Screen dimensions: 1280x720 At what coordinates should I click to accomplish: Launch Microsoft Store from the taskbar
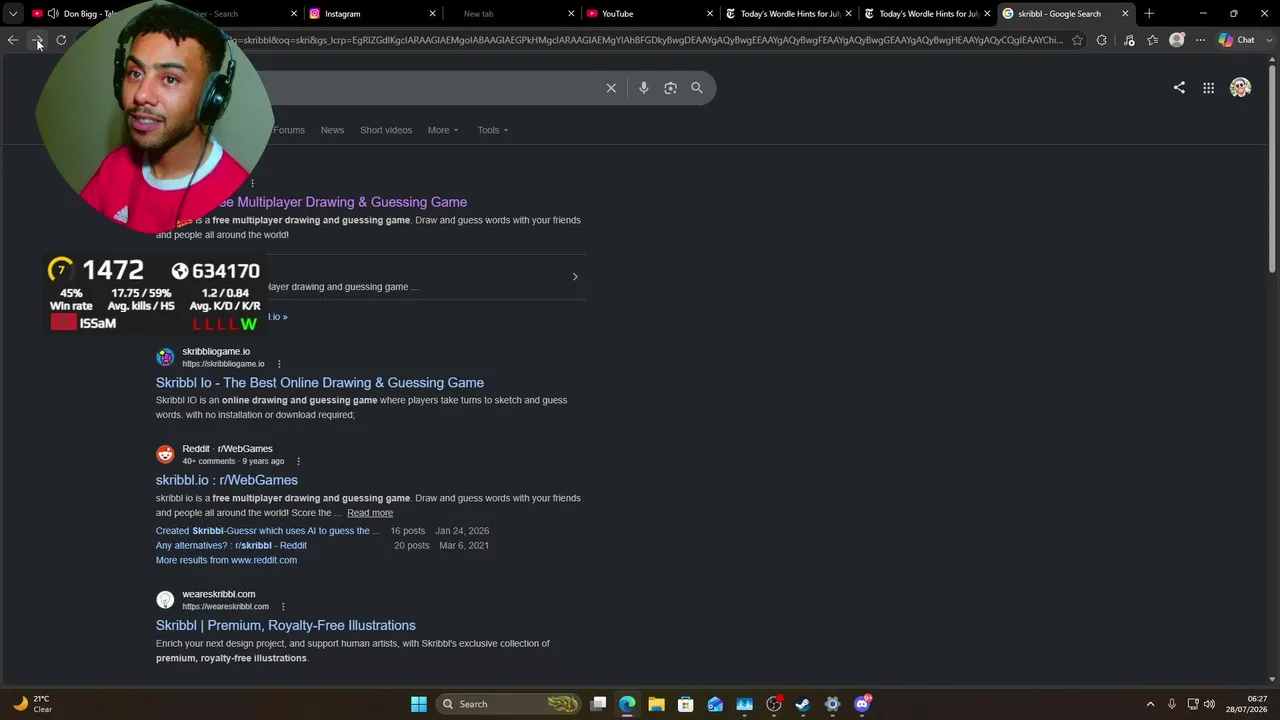685,704
